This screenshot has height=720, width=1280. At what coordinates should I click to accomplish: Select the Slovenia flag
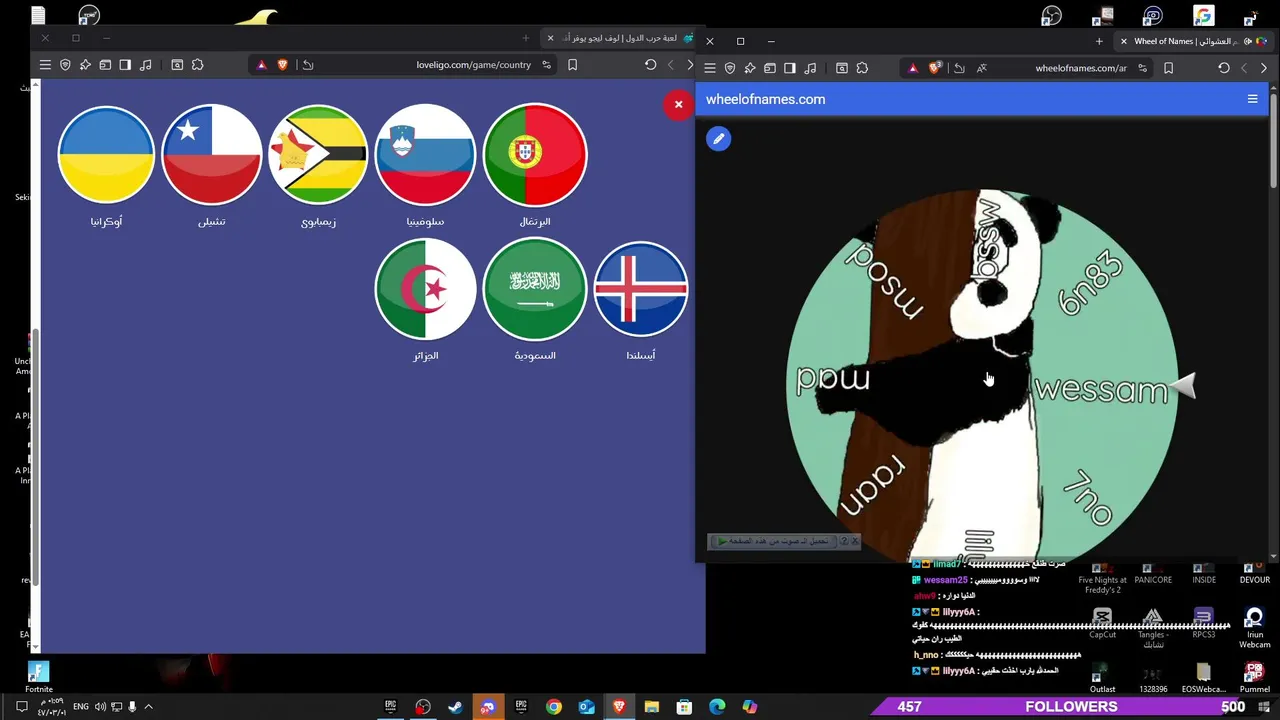(425, 155)
